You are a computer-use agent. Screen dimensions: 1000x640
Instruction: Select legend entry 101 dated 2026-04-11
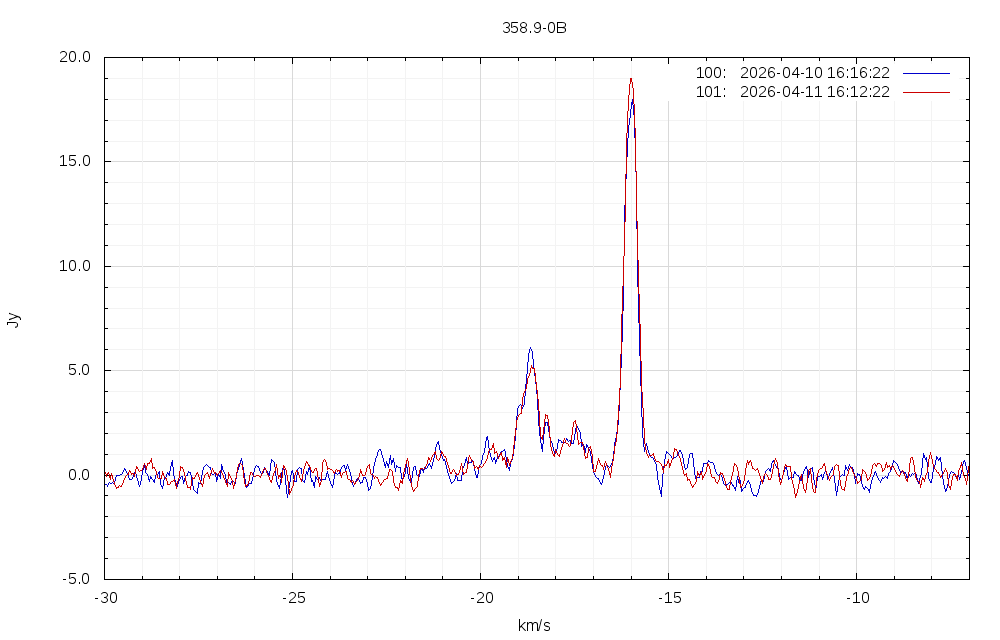pyautogui.click(x=793, y=92)
